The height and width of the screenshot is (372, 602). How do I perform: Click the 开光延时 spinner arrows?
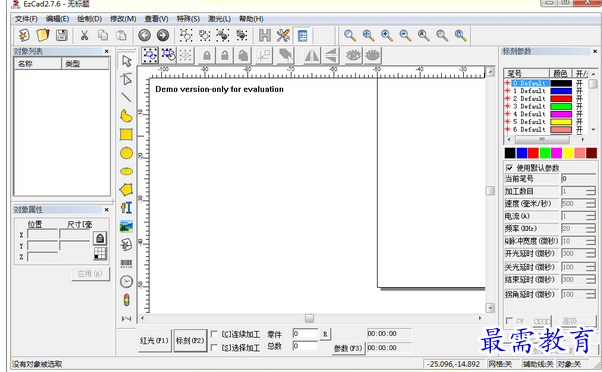[591, 253]
